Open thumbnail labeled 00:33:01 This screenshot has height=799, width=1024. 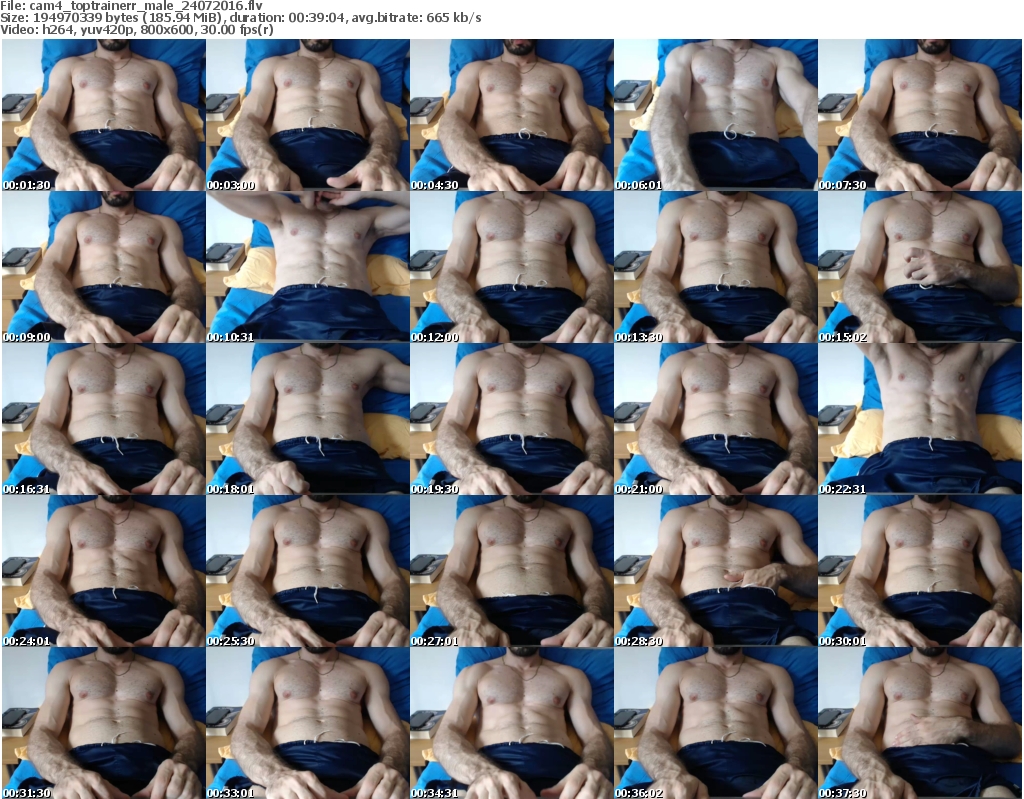(x=308, y=723)
